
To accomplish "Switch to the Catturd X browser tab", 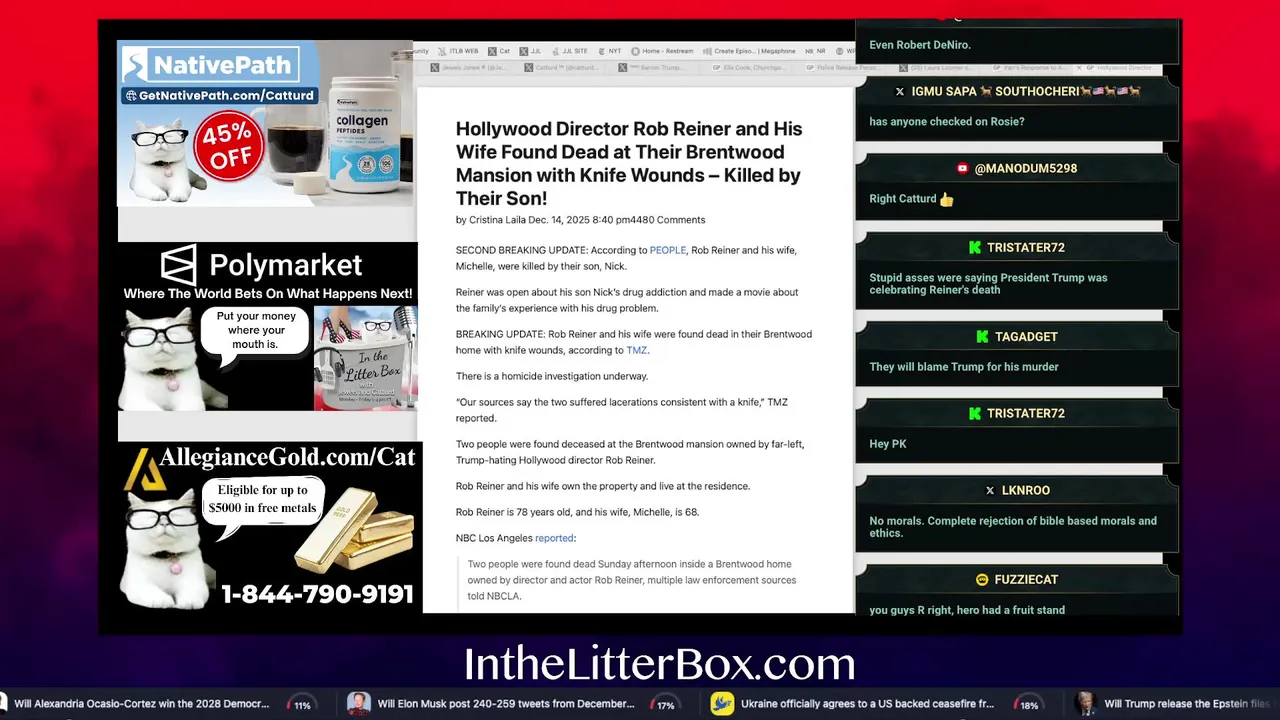I will [561, 68].
